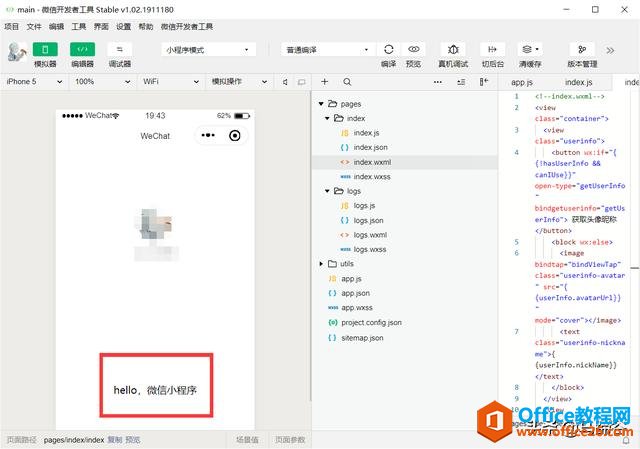This screenshot has width=640, height=449.
Task: Open sitemap.json in the file tree
Action: click(x=362, y=338)
